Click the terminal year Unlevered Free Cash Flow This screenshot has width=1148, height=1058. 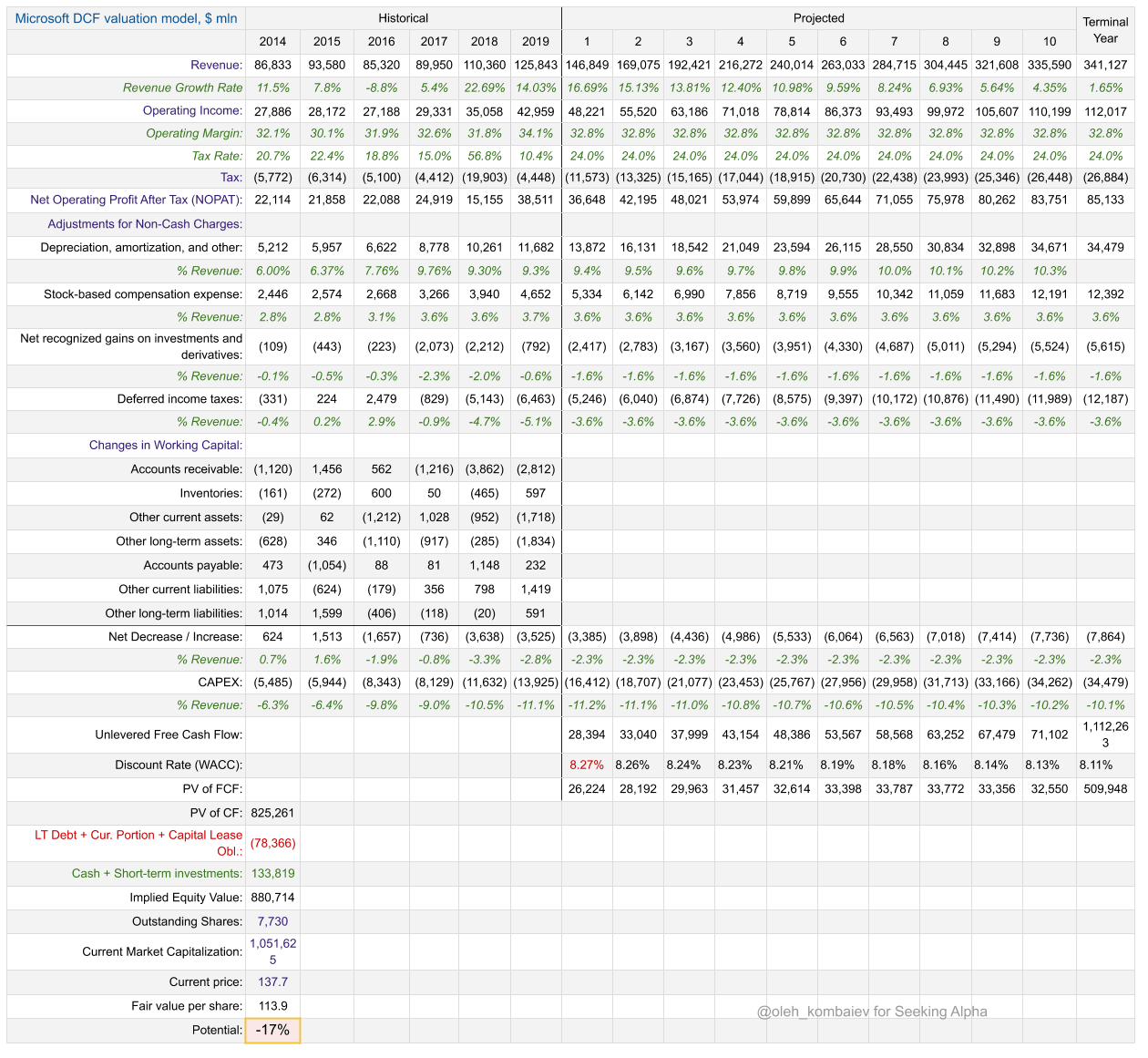[x=1105, y=734]
